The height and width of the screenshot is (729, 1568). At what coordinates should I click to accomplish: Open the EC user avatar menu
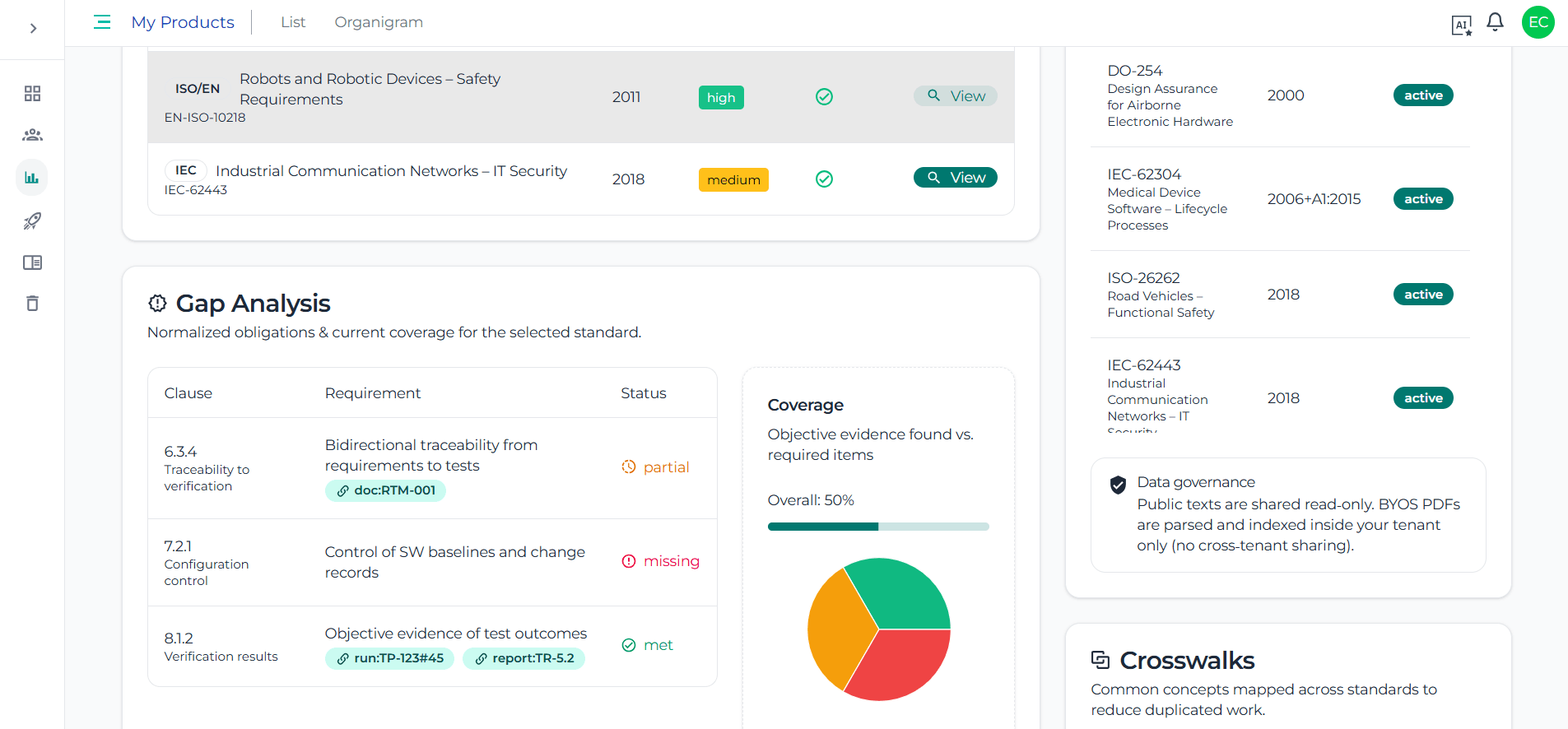point(1538,22)
